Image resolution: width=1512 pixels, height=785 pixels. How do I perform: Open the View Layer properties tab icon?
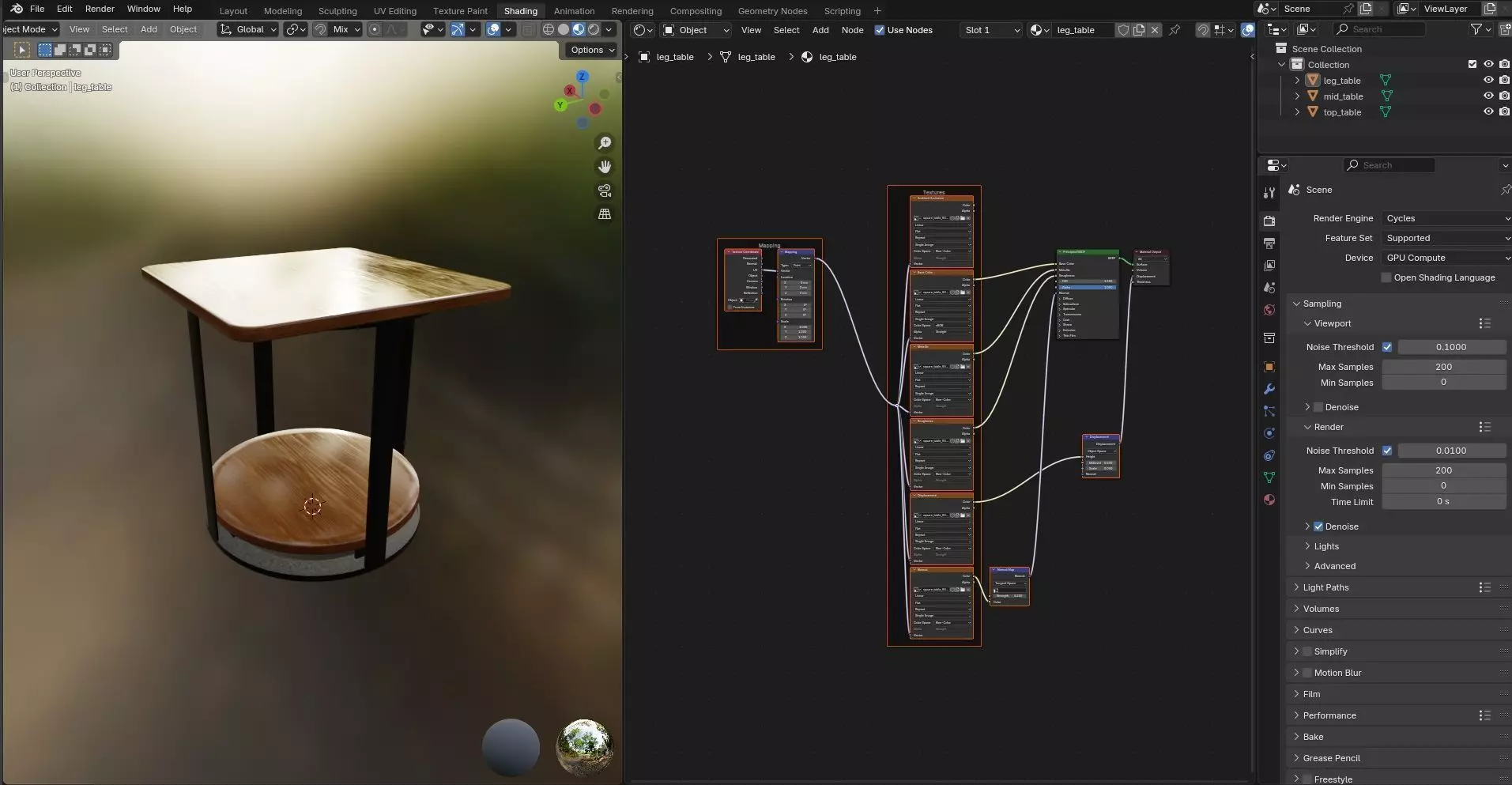(x=1269, y=265)
